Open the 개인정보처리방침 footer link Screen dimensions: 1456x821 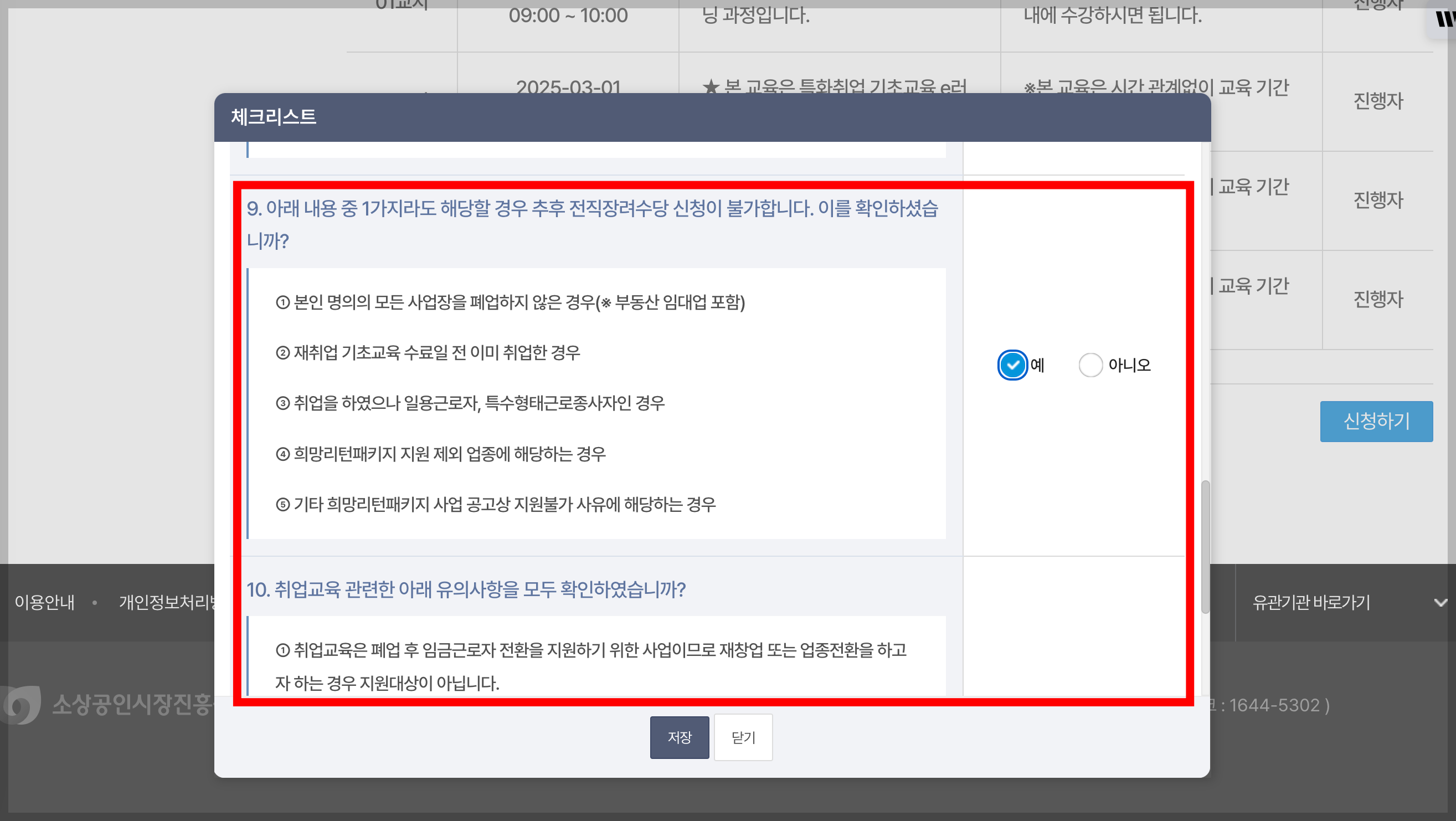point(167,602)
